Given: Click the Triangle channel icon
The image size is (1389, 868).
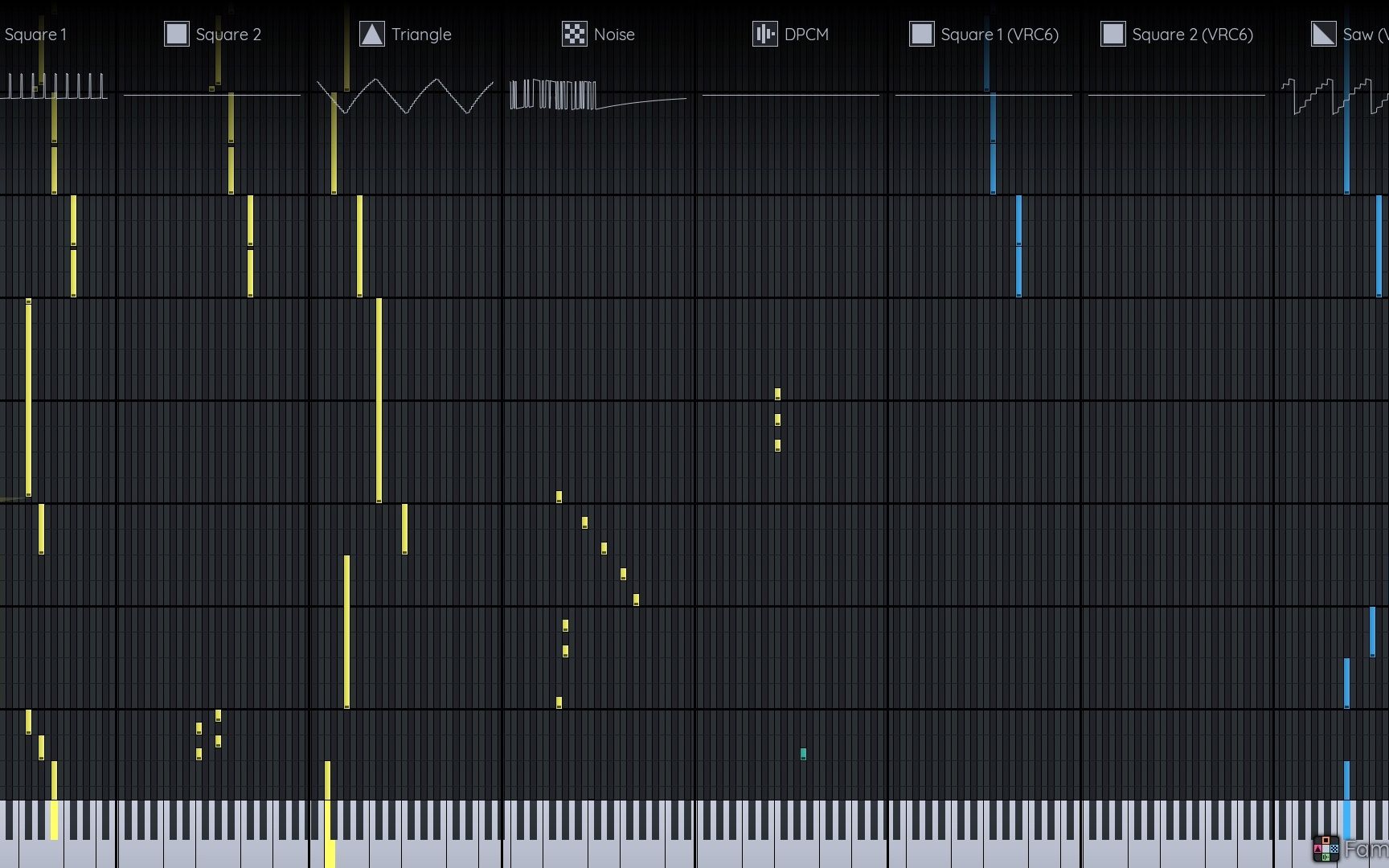Looking at the screenshot, I should (371, 34).
